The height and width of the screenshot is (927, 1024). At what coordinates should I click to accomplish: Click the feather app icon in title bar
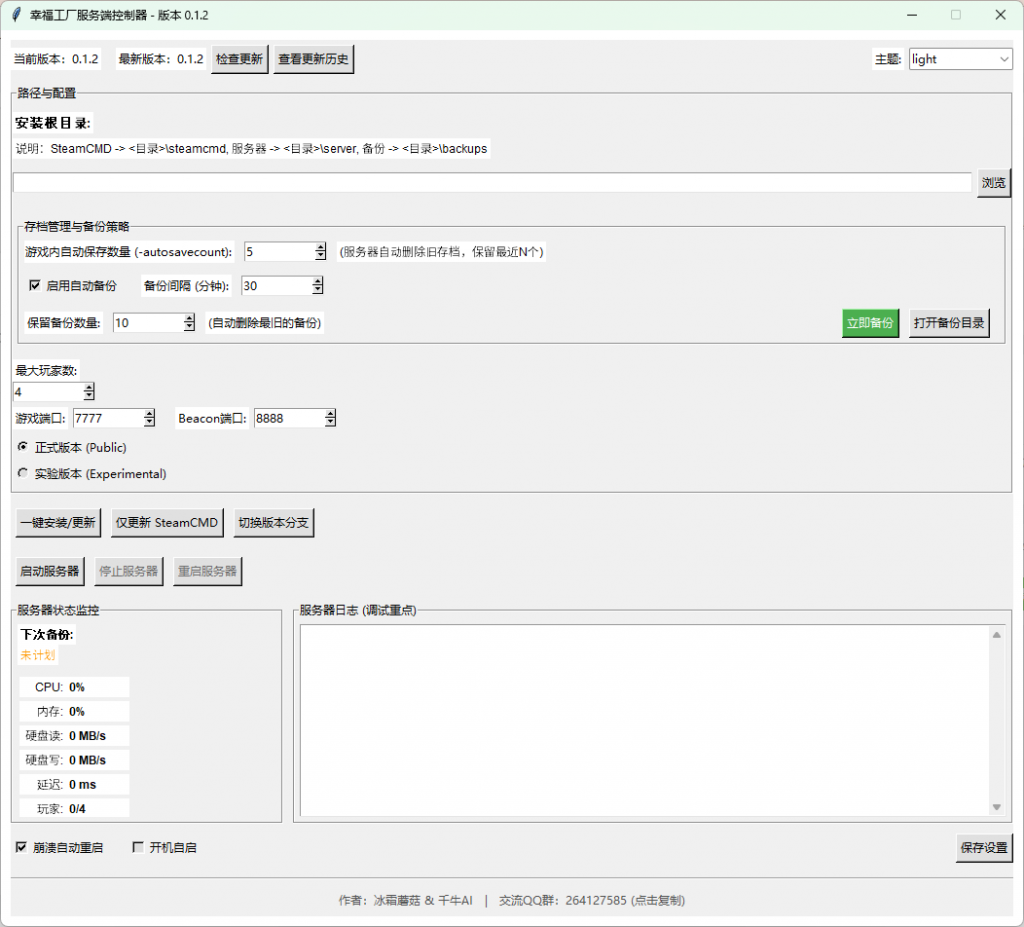click(15, 15)
